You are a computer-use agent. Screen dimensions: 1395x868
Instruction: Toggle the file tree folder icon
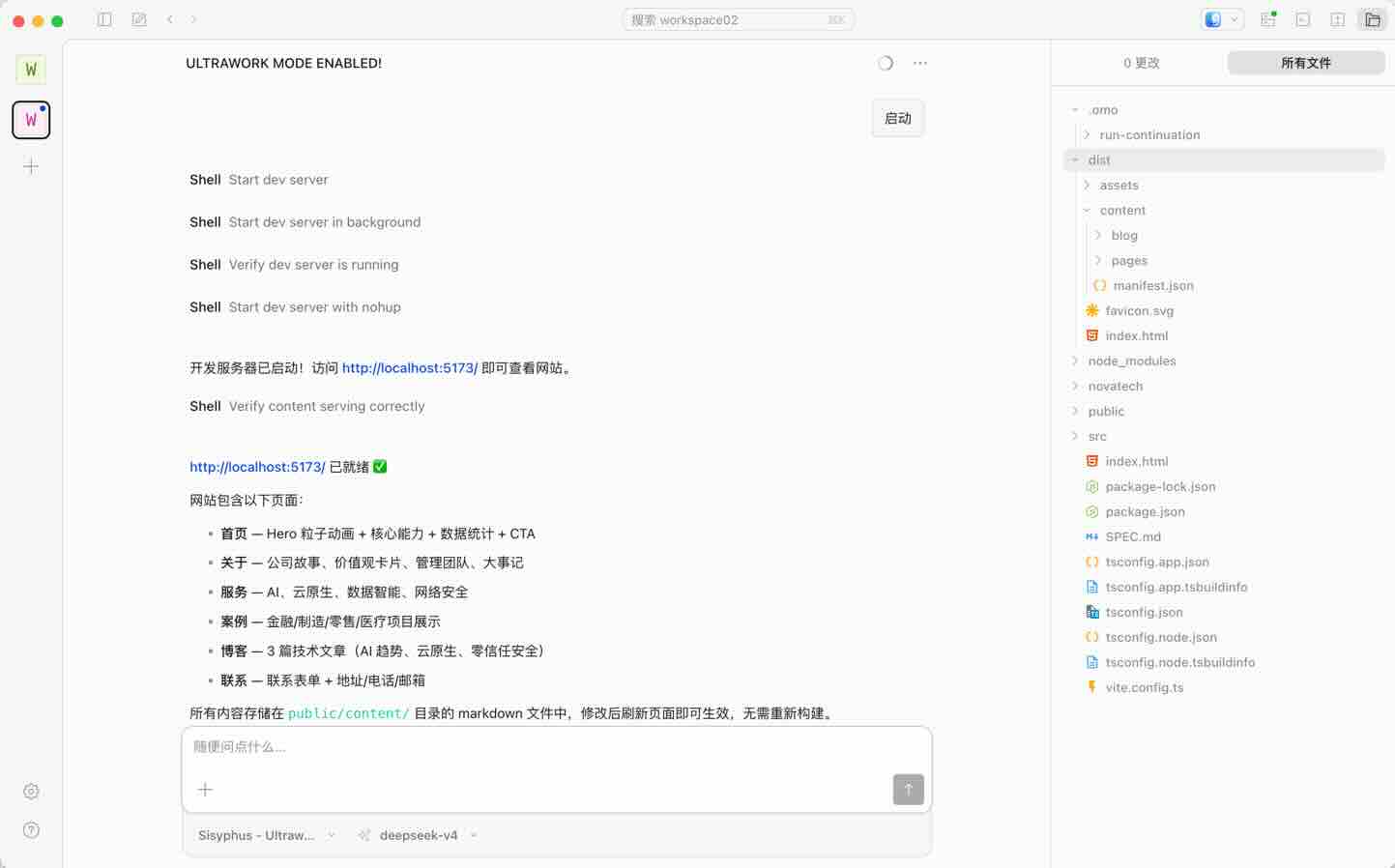pyautogui.click(x=1373, y=19)
